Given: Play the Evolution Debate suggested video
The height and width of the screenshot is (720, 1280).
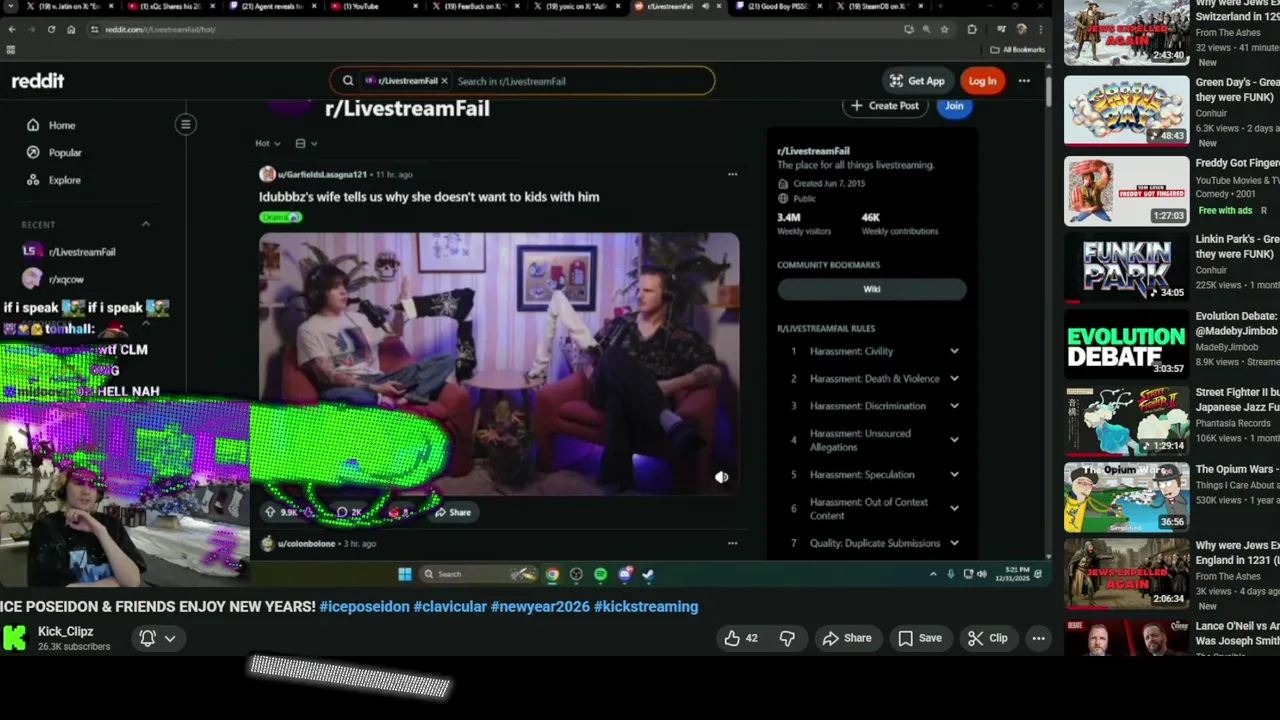Looking at the screenshot, I should [x=1126, y=344].
